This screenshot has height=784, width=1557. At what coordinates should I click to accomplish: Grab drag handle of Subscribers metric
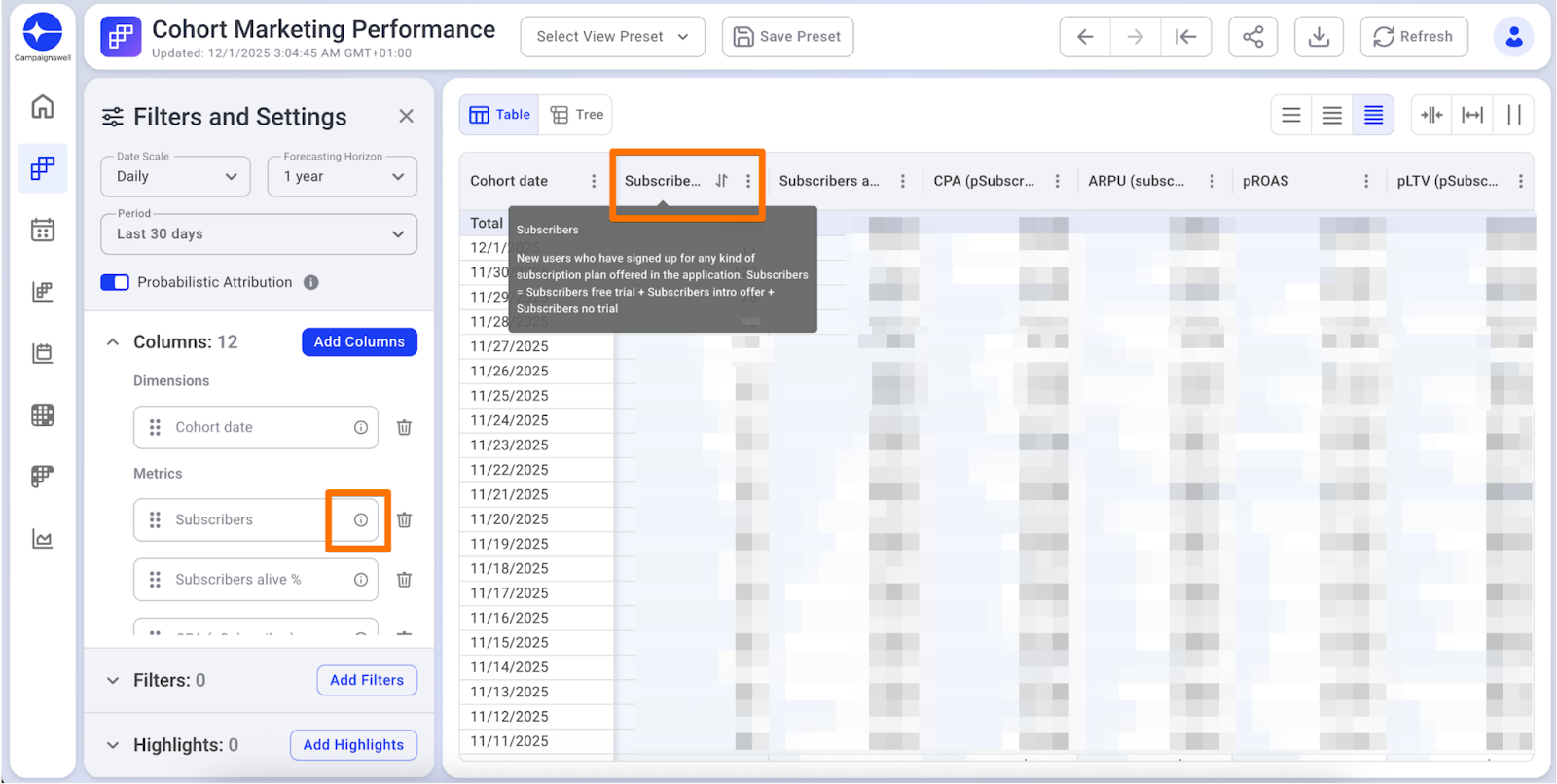point(155,520)
